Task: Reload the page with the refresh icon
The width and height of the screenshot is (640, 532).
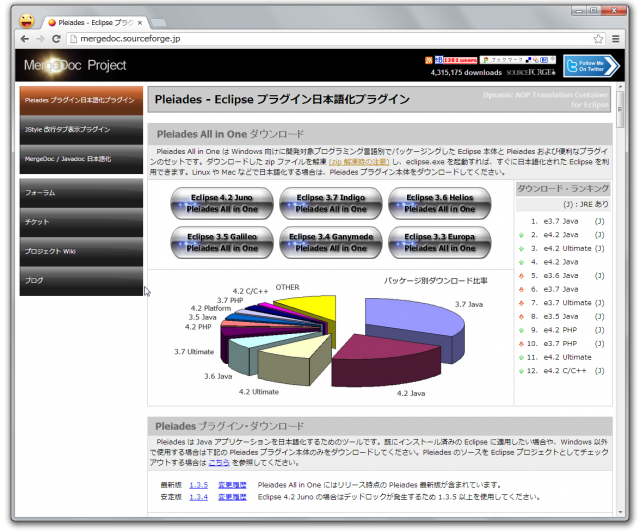Action: coord(56,39)
